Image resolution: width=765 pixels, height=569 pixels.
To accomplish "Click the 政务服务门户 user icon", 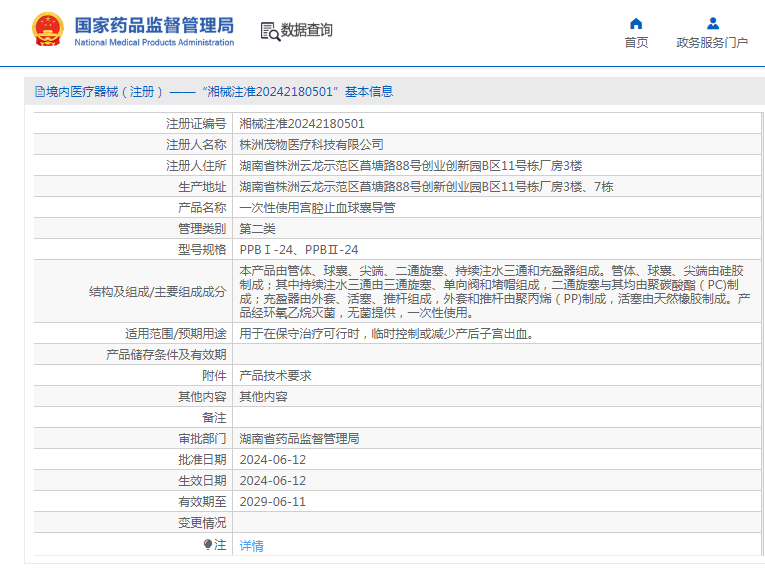I will click(x=713, y=23).
